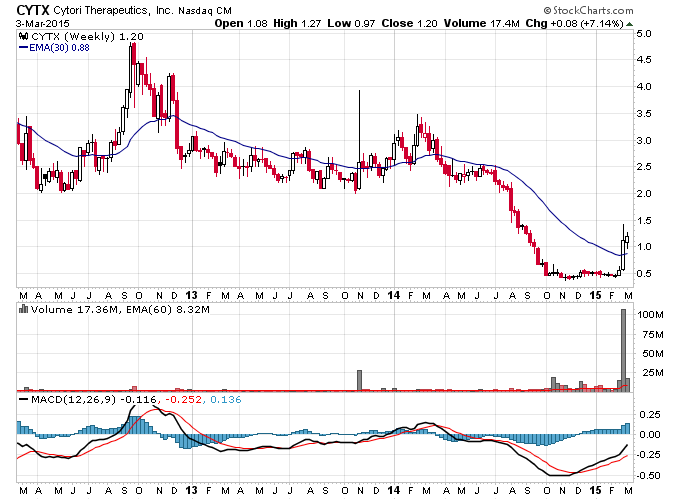Click the 4.5 price axis label
Screen dimensions: 680x500
(x=644, y=60)
